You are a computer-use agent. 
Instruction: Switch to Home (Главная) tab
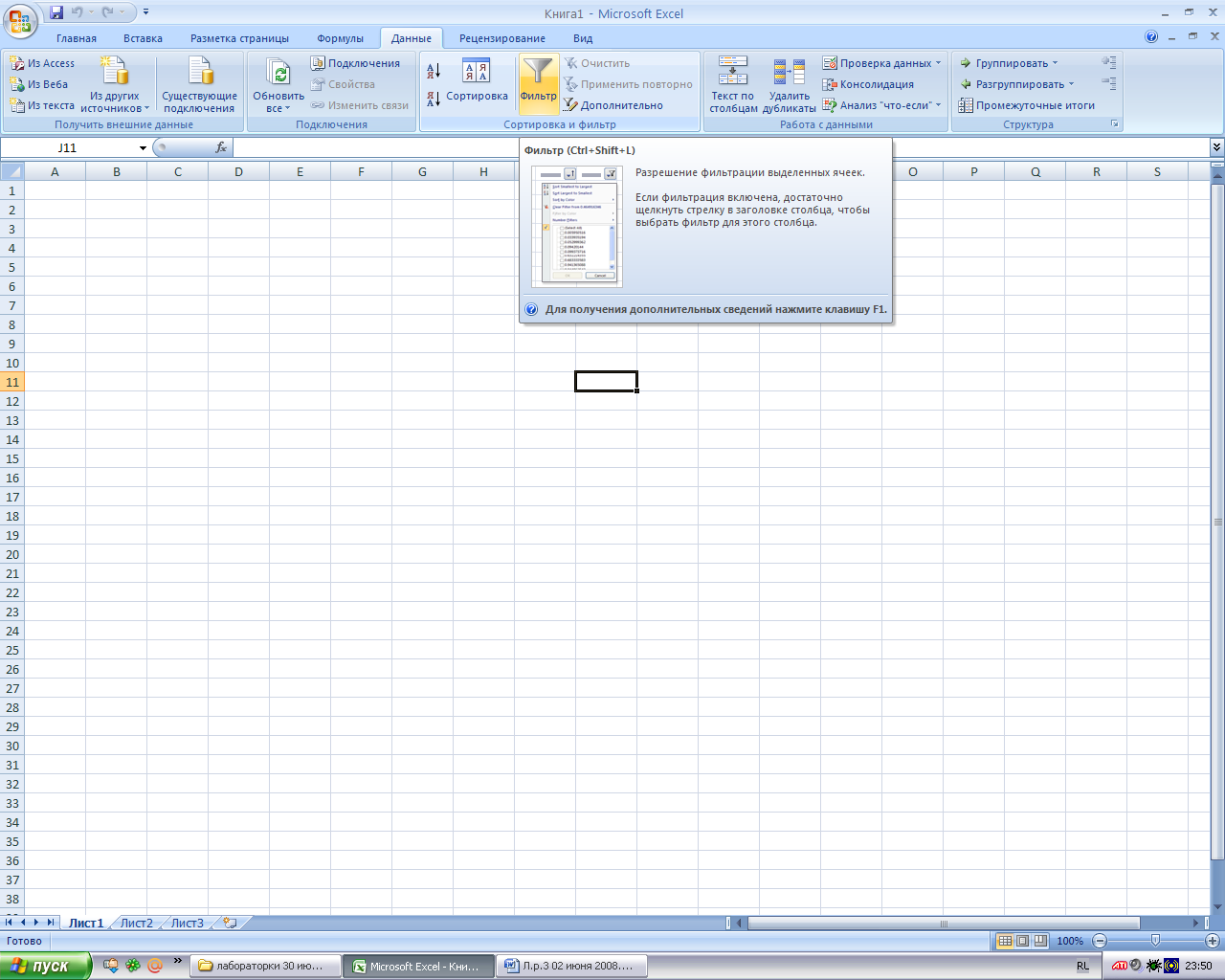[x=77, y=38]
